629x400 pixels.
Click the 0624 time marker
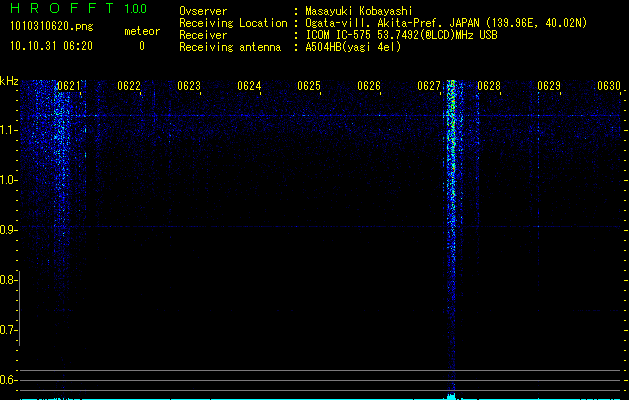tap(249, 86)
